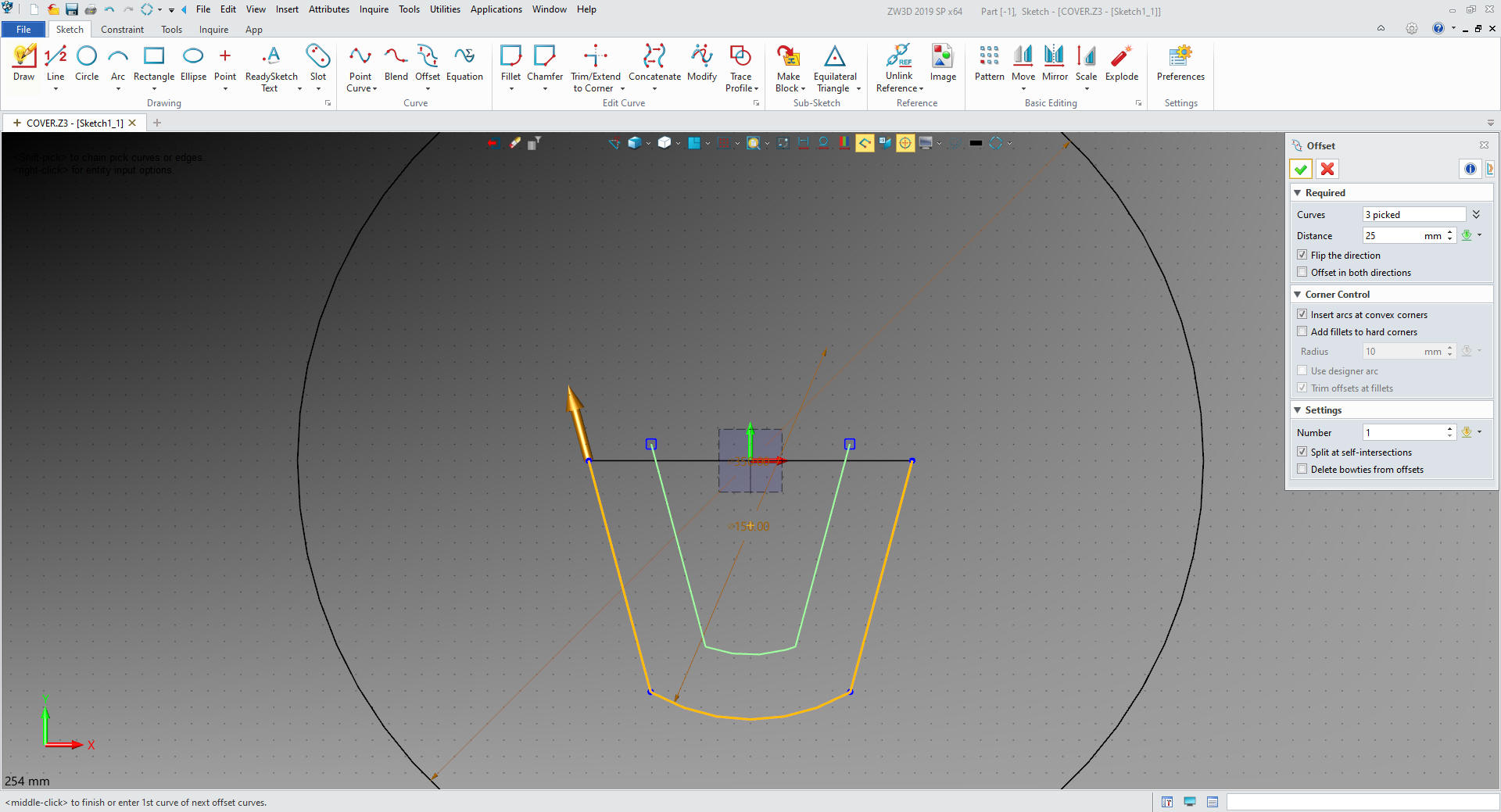Toggle Flip the direction checkbox
1501x812 pixels.
[x=1302, y=255]
